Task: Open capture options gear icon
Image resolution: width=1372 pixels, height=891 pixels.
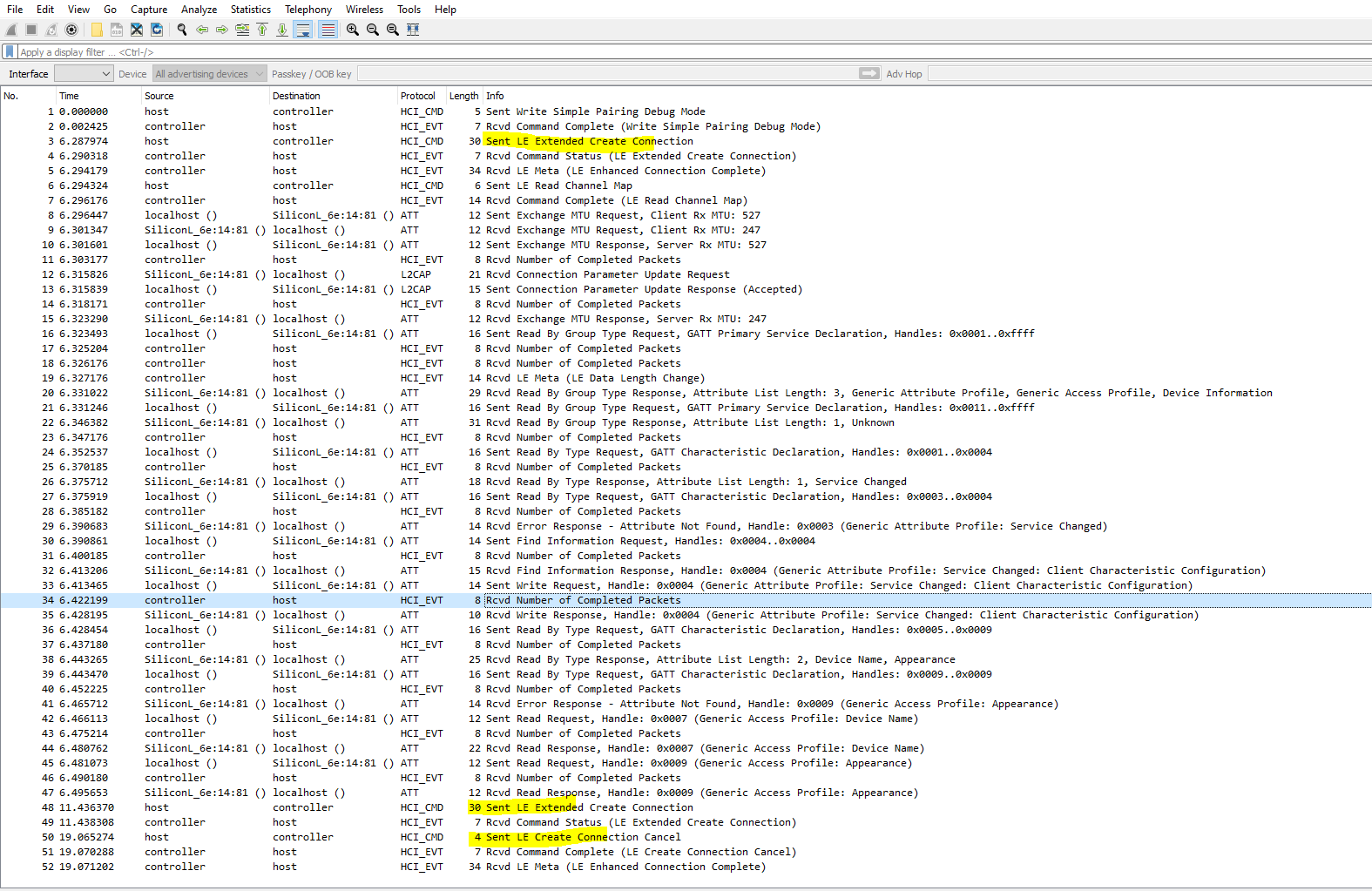Action: pos(71,30)
